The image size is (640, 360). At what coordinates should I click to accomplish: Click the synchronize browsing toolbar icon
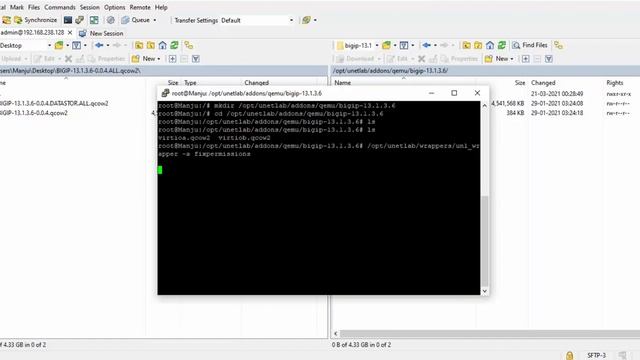pos(94,20)
